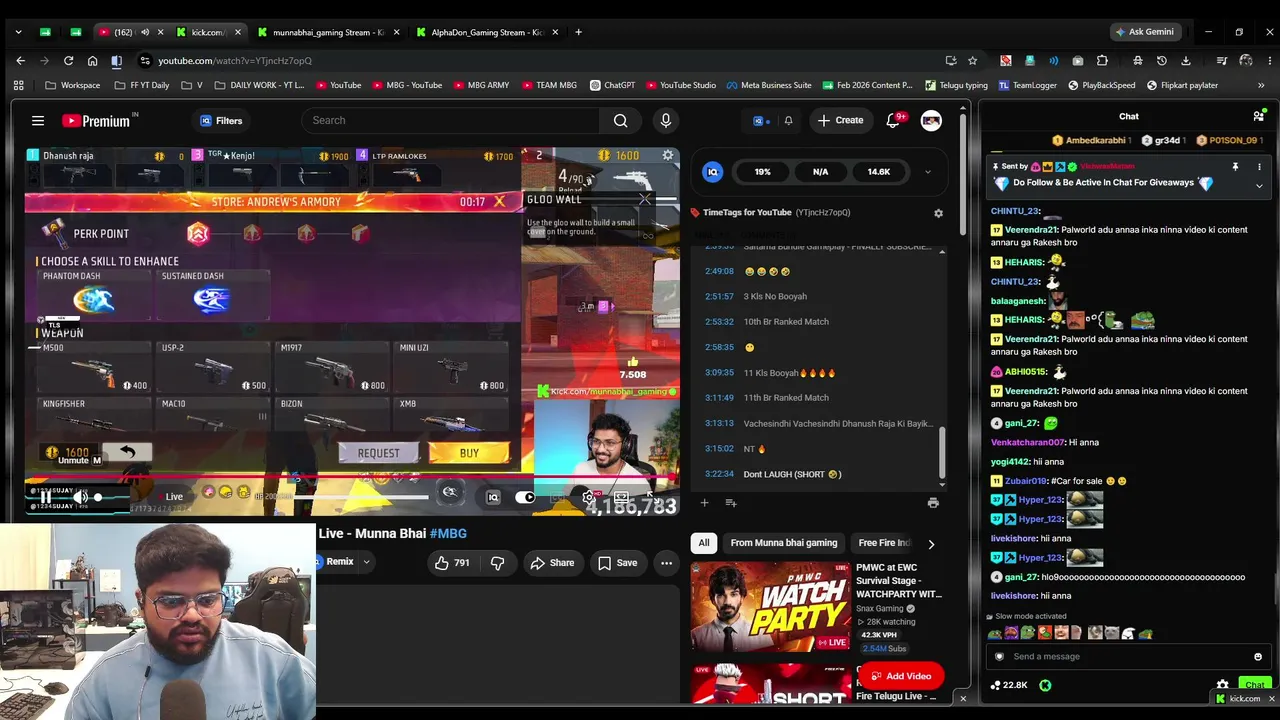Open emote picker in chat message box
Viewport: 1280px width, 720px height.
[x=1258, y=657]
